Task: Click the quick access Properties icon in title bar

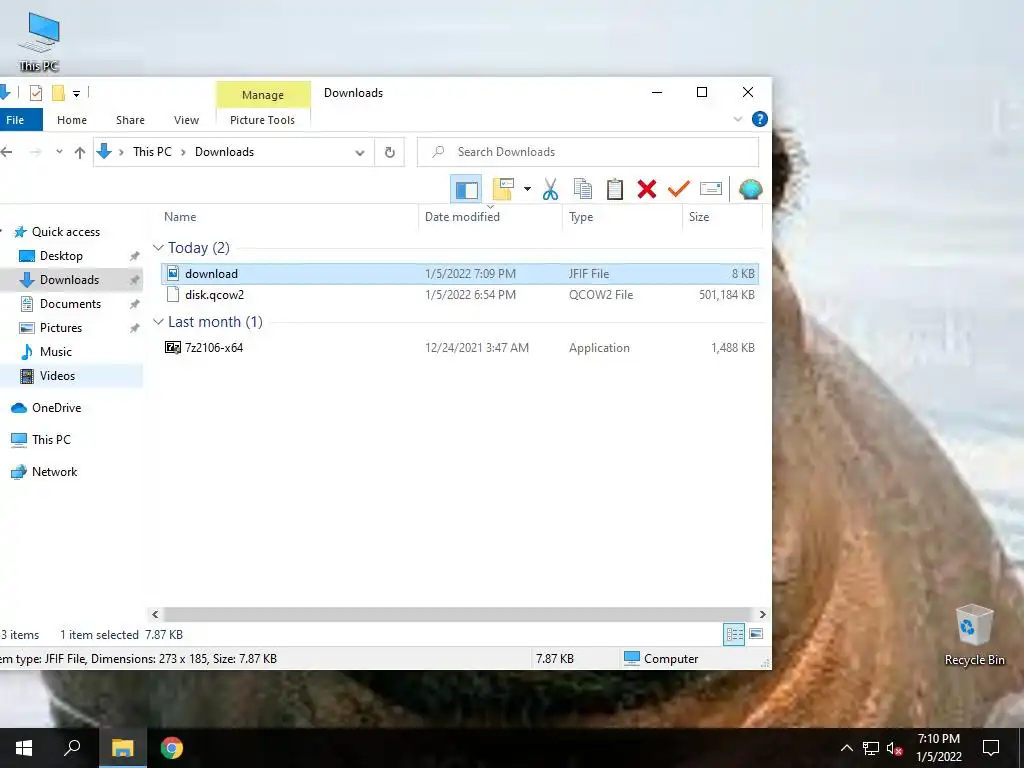Action: pyautogui.click(x=36, y=93)
